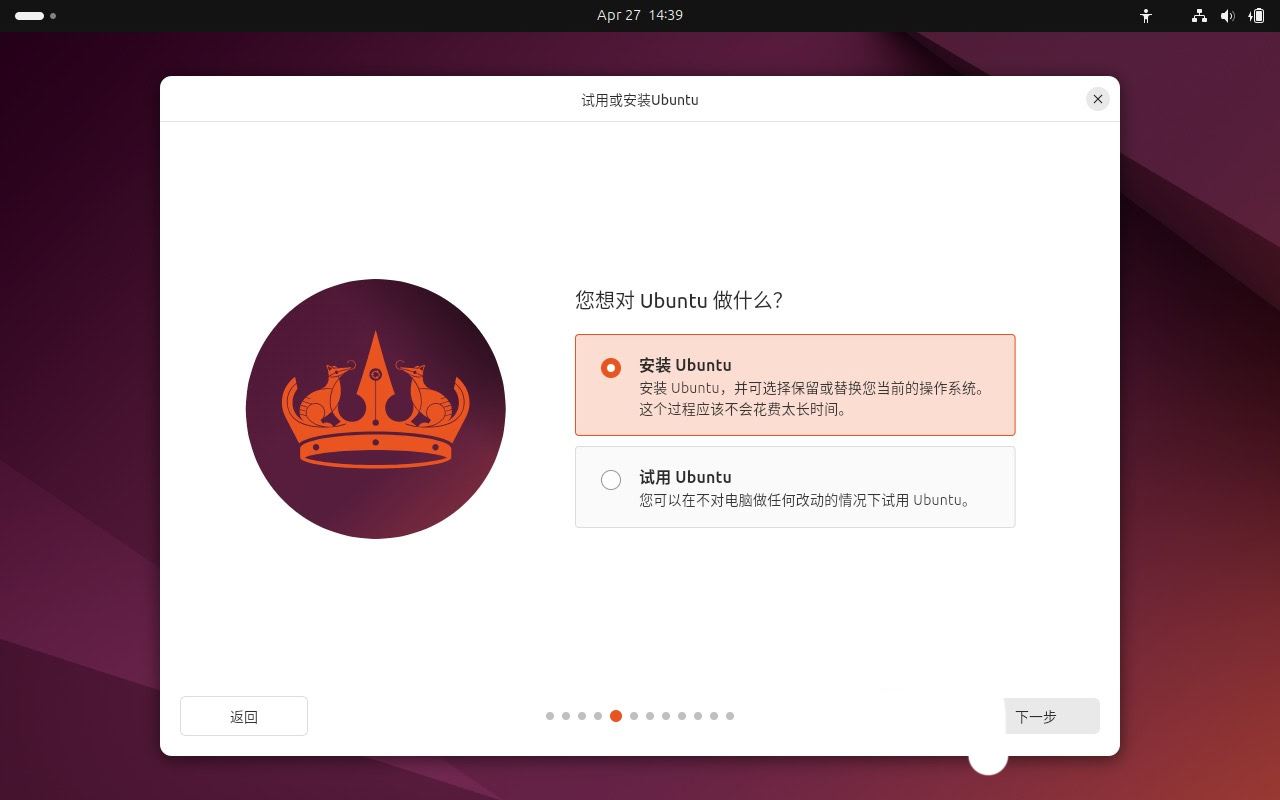Click the 试用或安装Ubuntu title bar
This screenshot has height=800, width=1280.
point(640,99)
